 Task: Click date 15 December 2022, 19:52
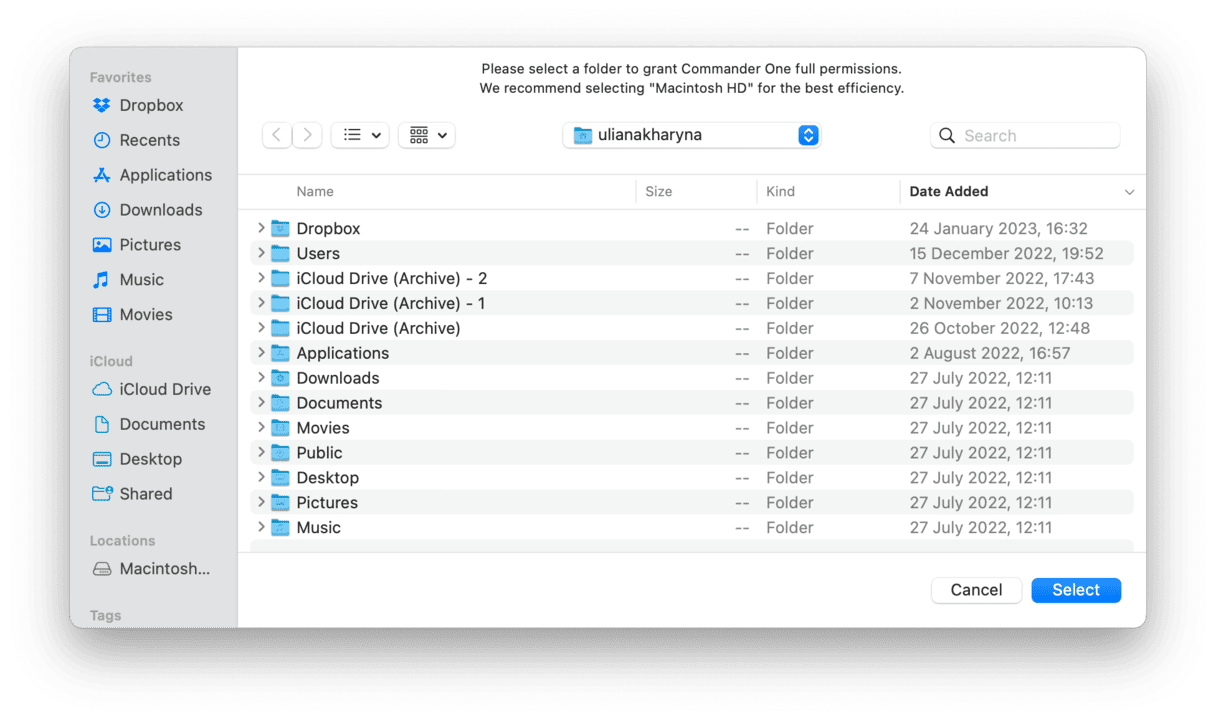1007,253
